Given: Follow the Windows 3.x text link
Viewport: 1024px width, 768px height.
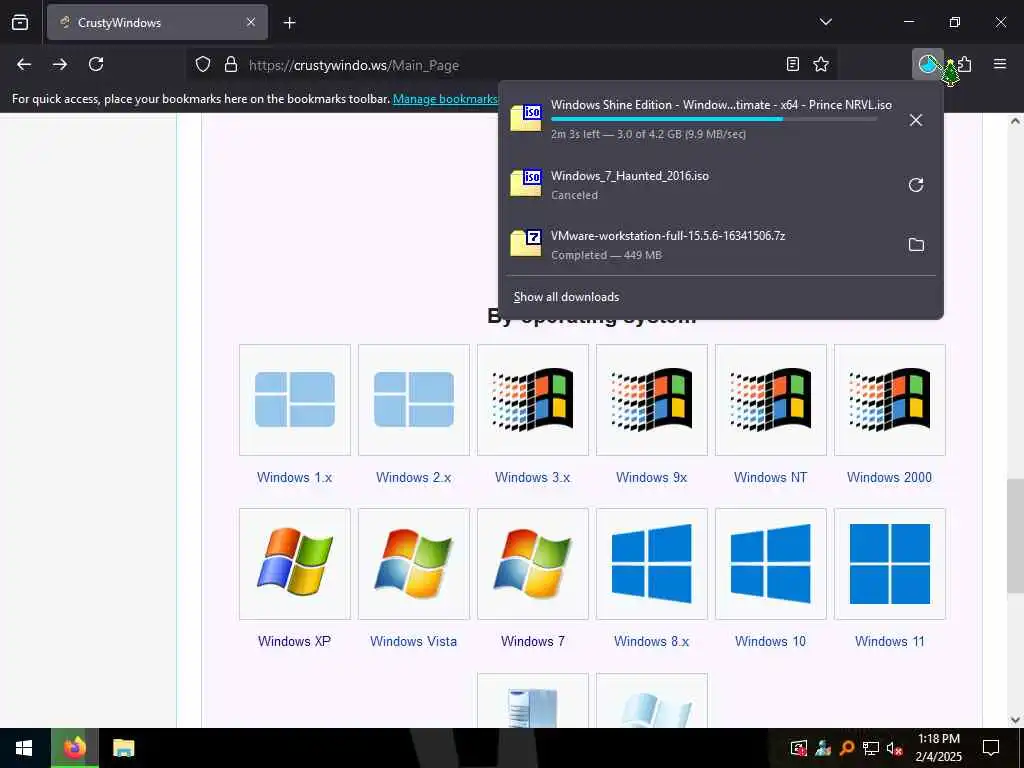Looking at the screenshot, I should [x=533, y=477].
